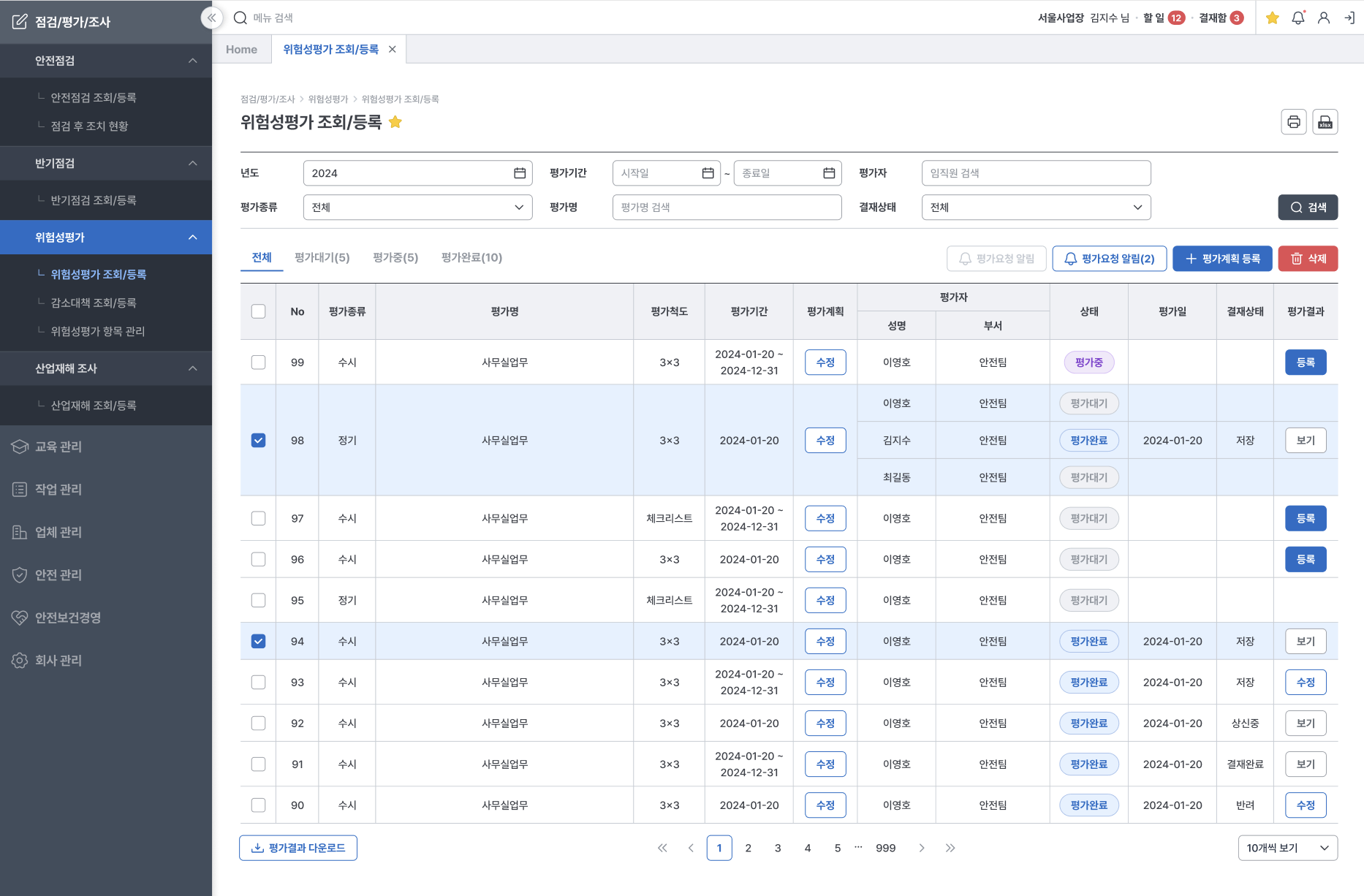Click the 평가명 검색 input field
Viewport: 1364px width, 896px height.
[727, 208]
